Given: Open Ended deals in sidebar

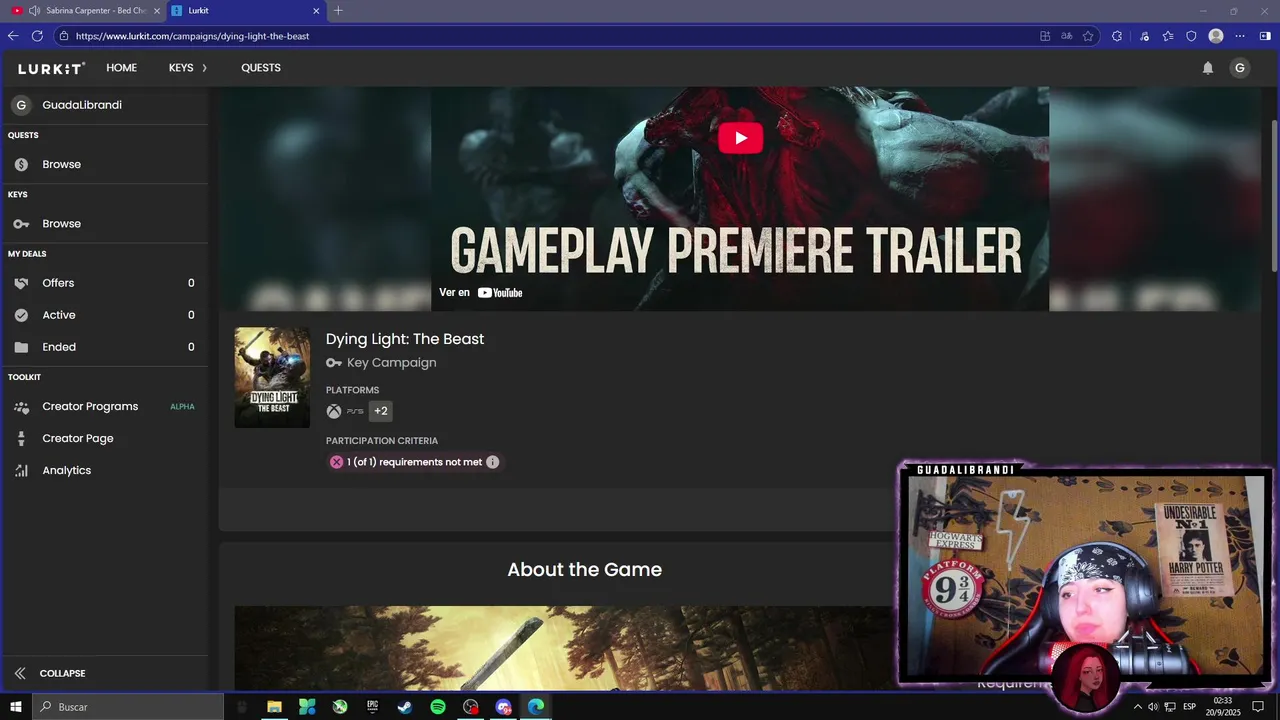Looking at the screenshot, I should pyautogui.click(x=104, y=347).
